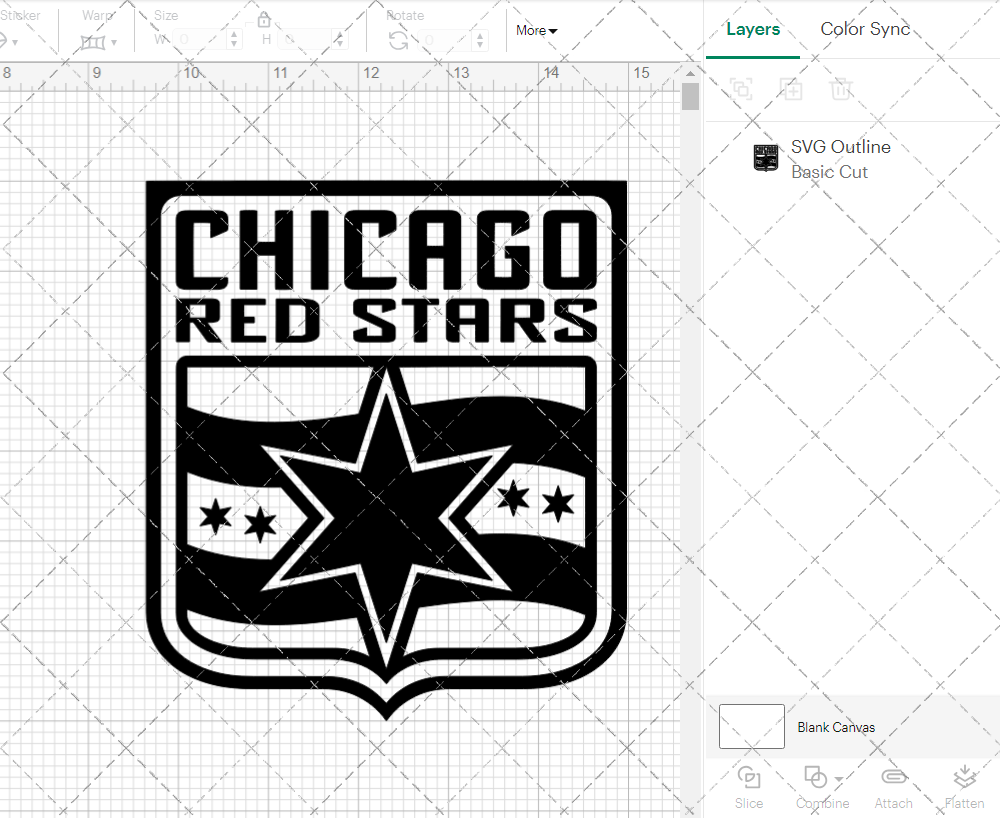Click the SVG Outline layer thumbnail
The width and height of the screenshot is (1000, 818).
coord(764,158)
